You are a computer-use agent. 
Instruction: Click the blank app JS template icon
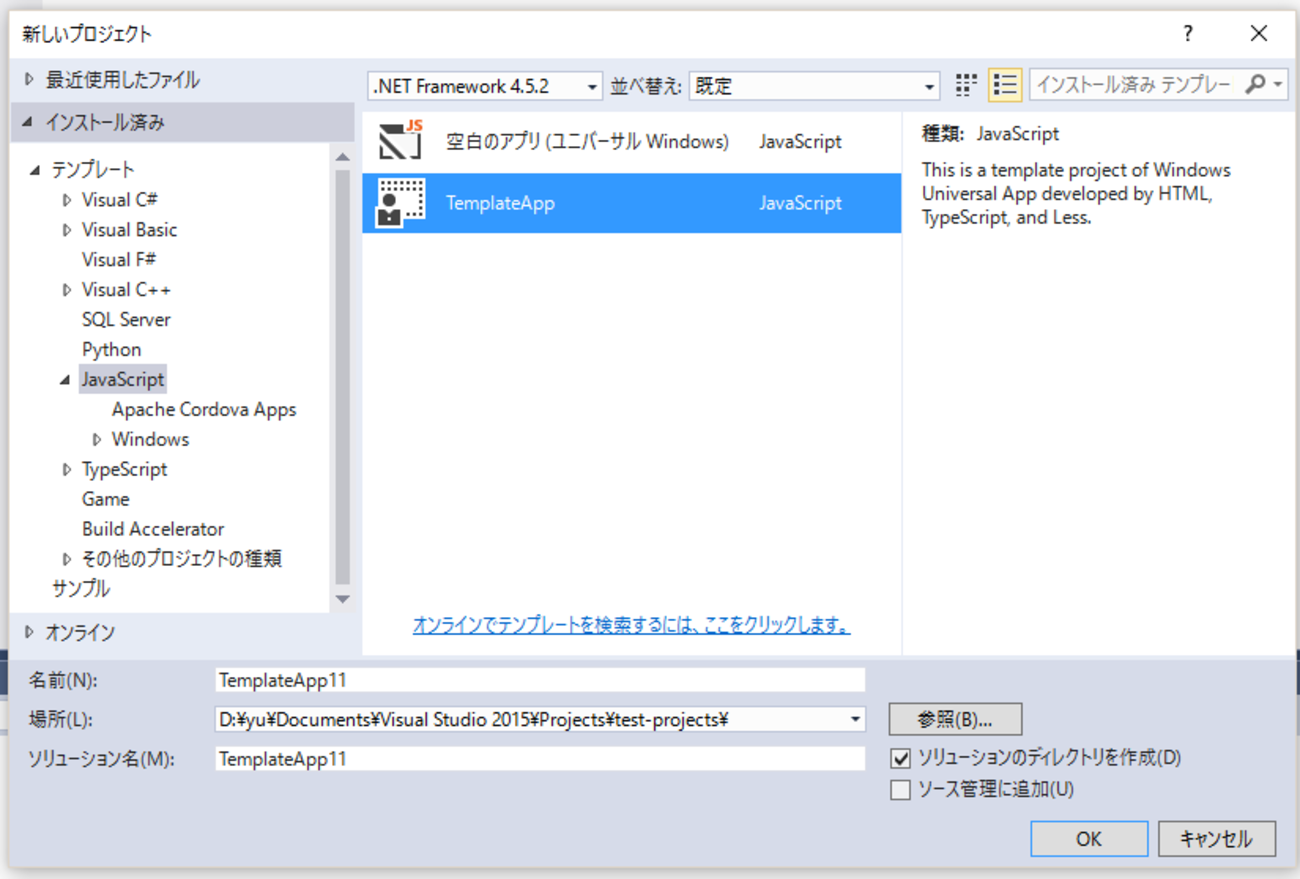(401, 142)
